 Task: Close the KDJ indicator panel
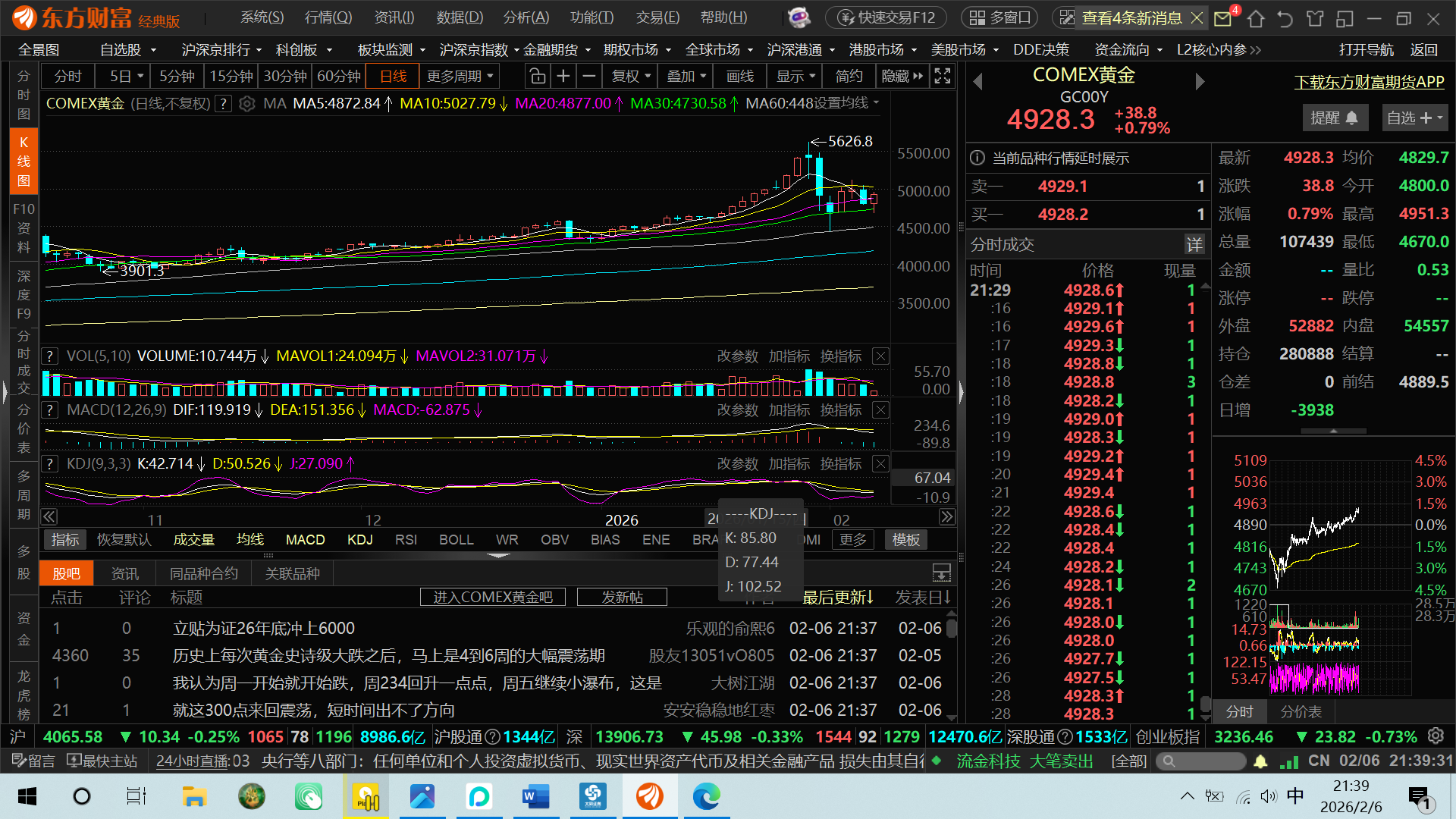(880, 463)
